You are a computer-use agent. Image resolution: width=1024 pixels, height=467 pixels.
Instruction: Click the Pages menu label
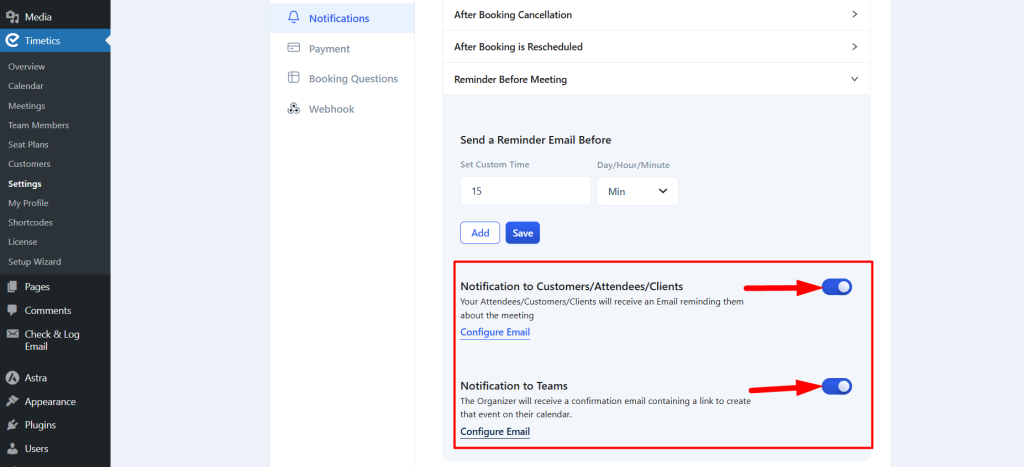click(x=37, y=287)
